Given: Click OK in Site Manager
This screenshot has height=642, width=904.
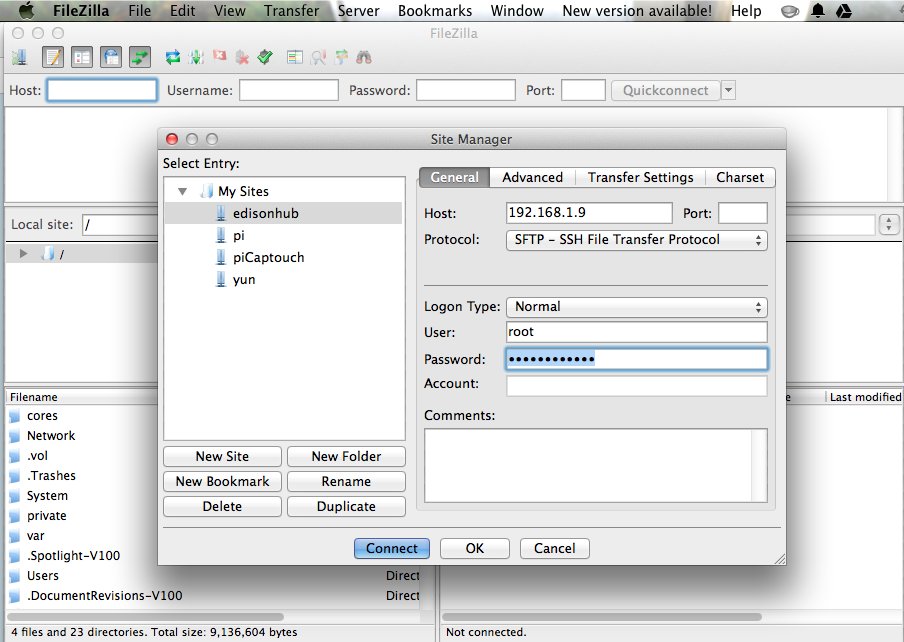Looking at the screenshot, I should [475, 549].
